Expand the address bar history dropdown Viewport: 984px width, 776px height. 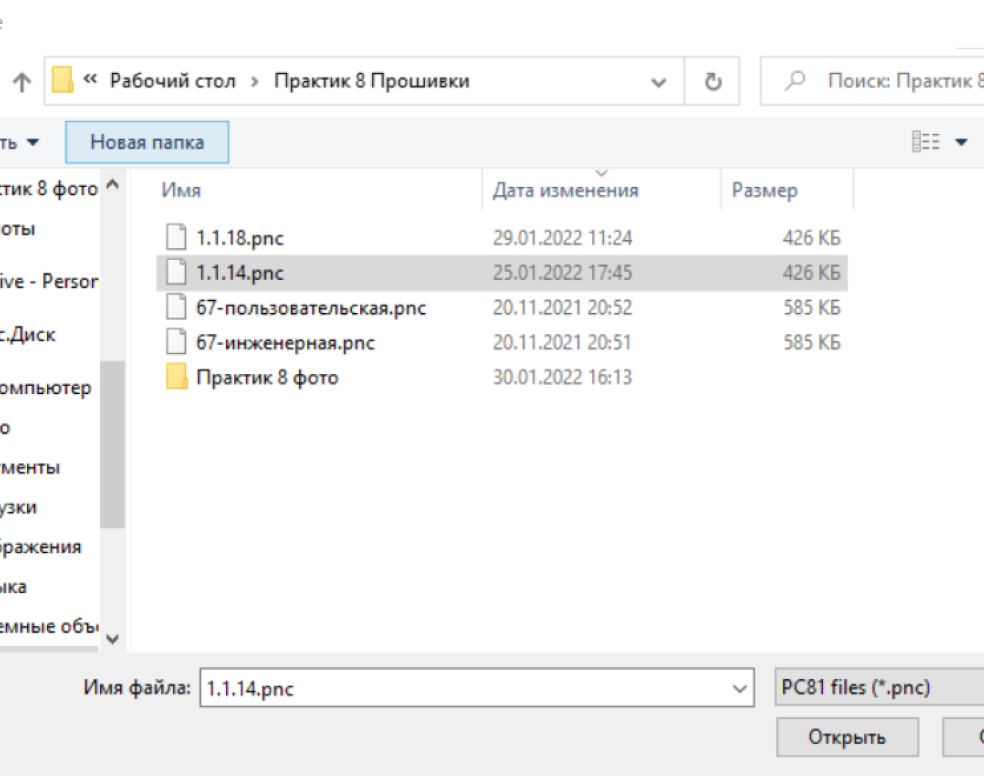coord(658,82)
